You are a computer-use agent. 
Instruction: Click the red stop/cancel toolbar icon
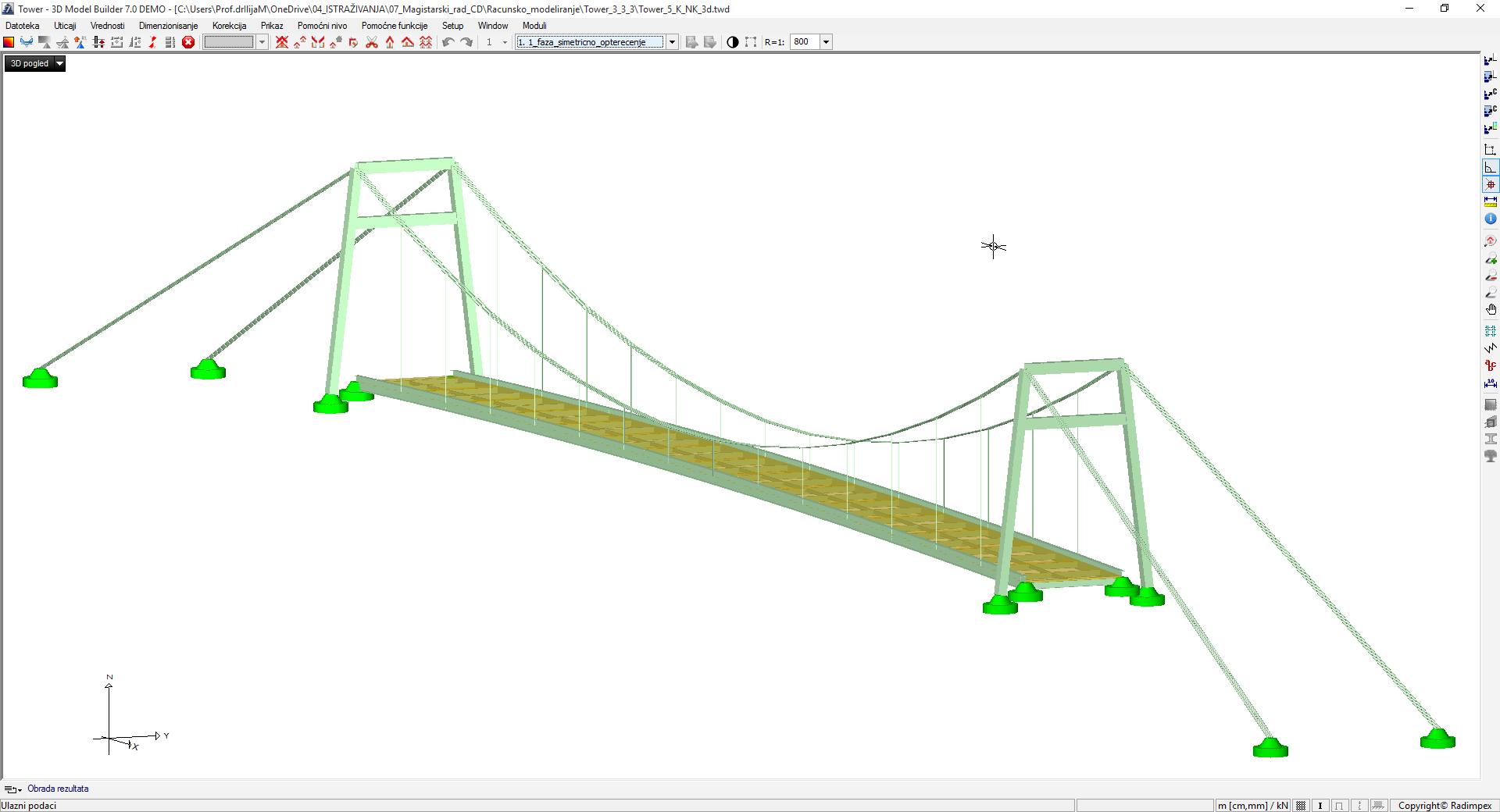pos(188,42)
